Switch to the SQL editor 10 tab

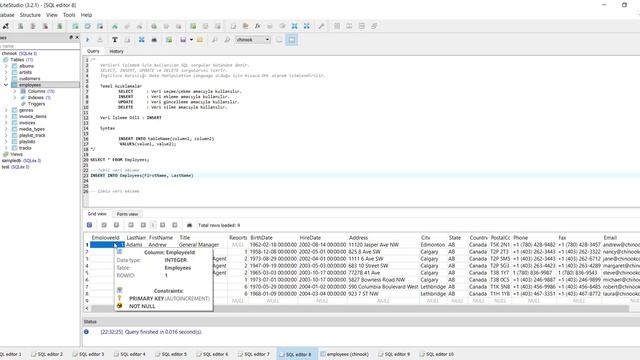[437, 354]
